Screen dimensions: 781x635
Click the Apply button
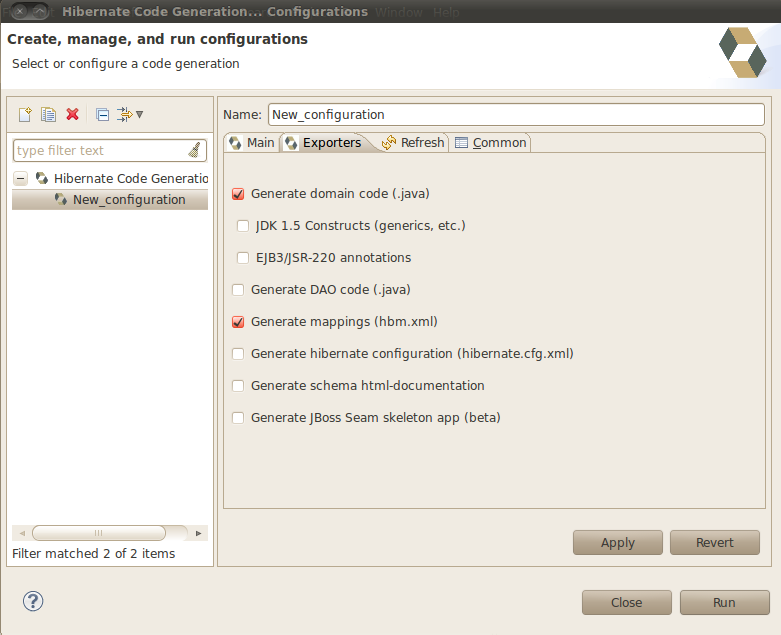pyautogui.click(x=618, y=542)
